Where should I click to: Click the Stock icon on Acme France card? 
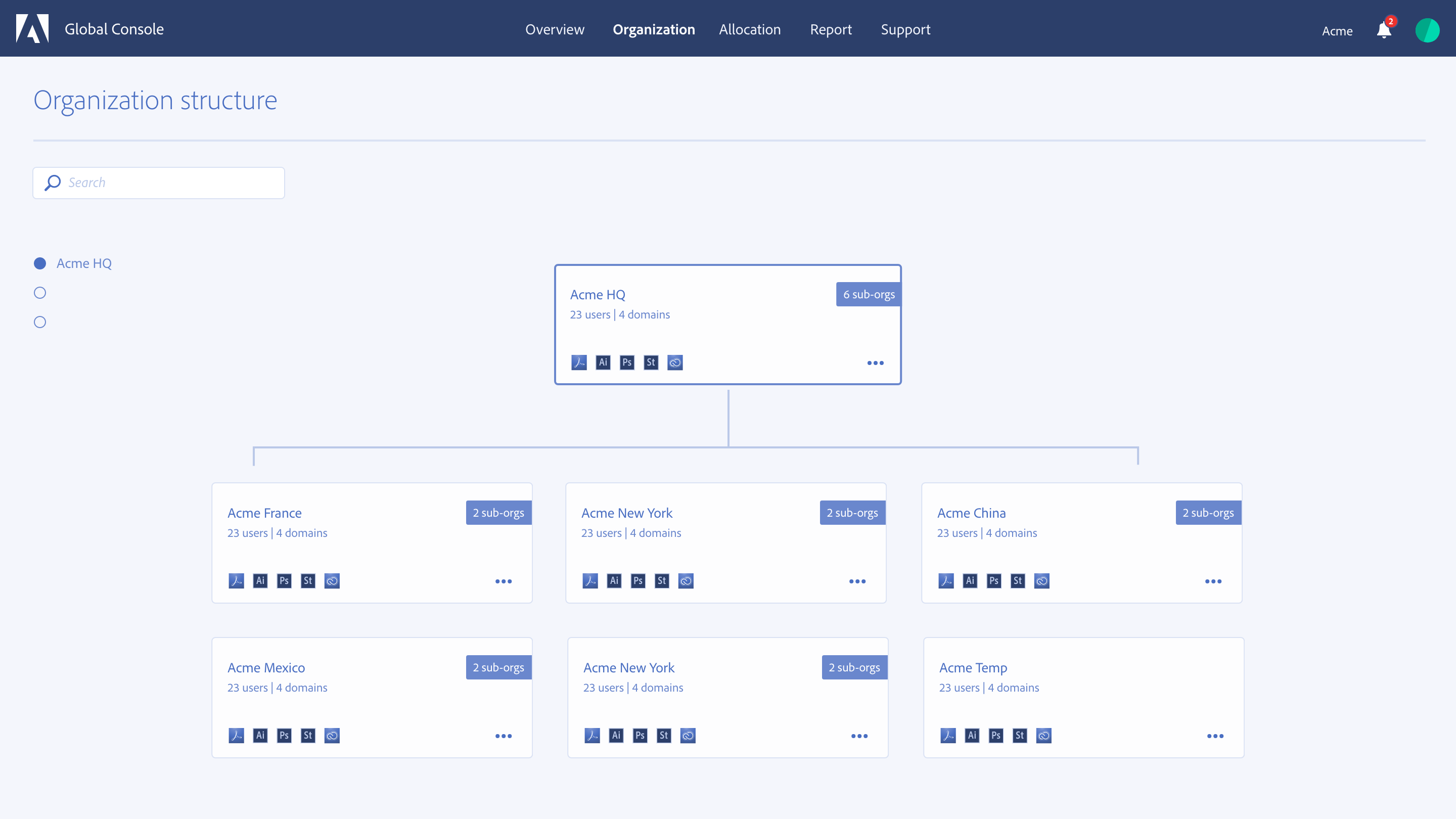click(x=307, y=580)
